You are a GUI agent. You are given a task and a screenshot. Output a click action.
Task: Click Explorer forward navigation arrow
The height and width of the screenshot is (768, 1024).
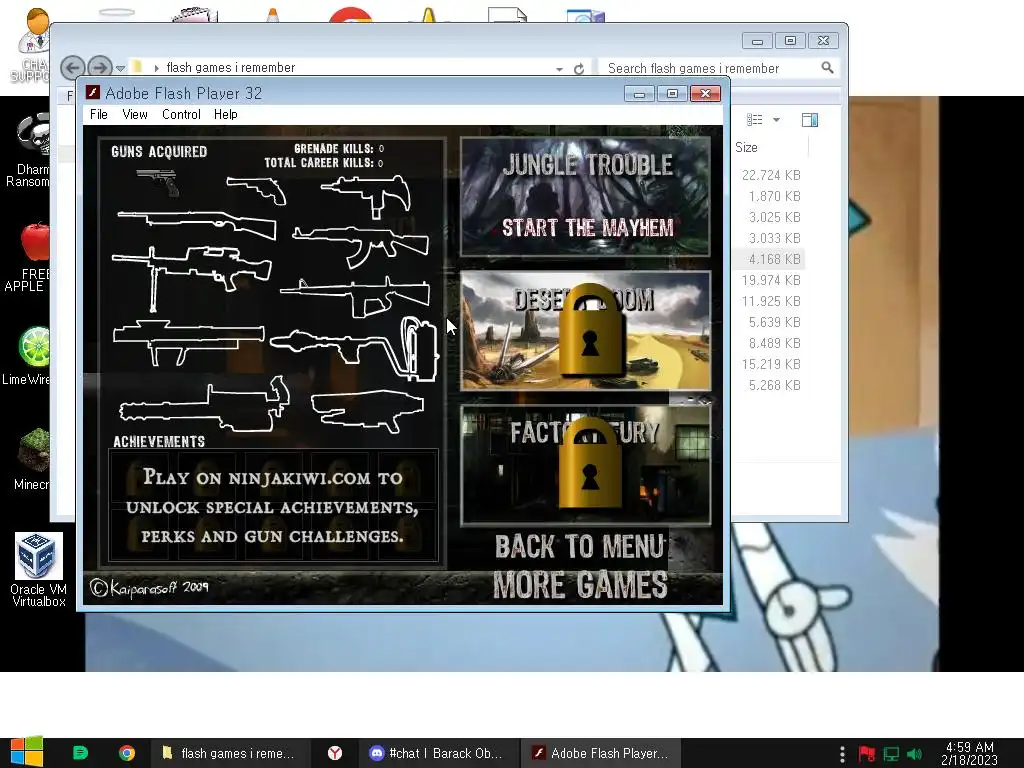click(99, 67)
